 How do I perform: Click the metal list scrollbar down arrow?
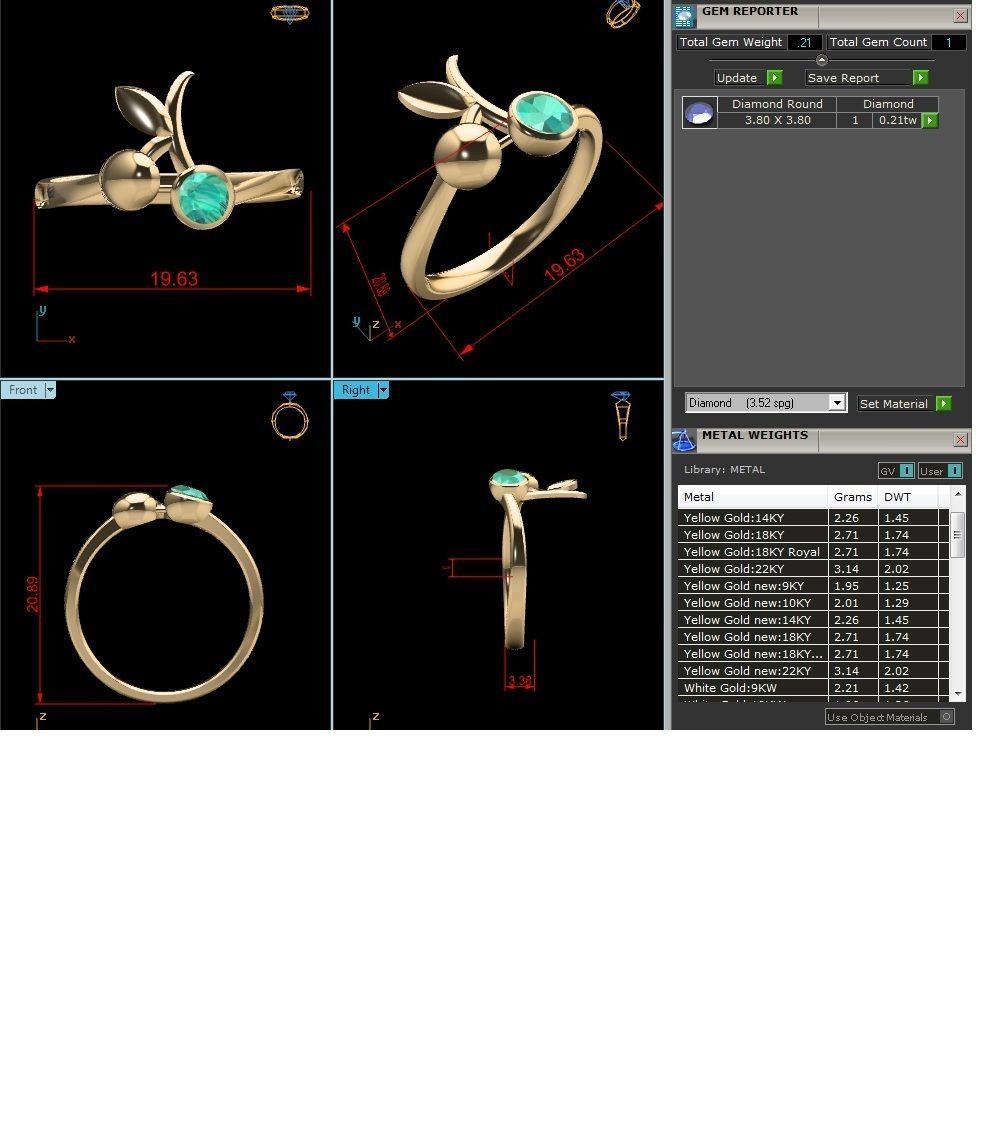(x=957, y=693)
